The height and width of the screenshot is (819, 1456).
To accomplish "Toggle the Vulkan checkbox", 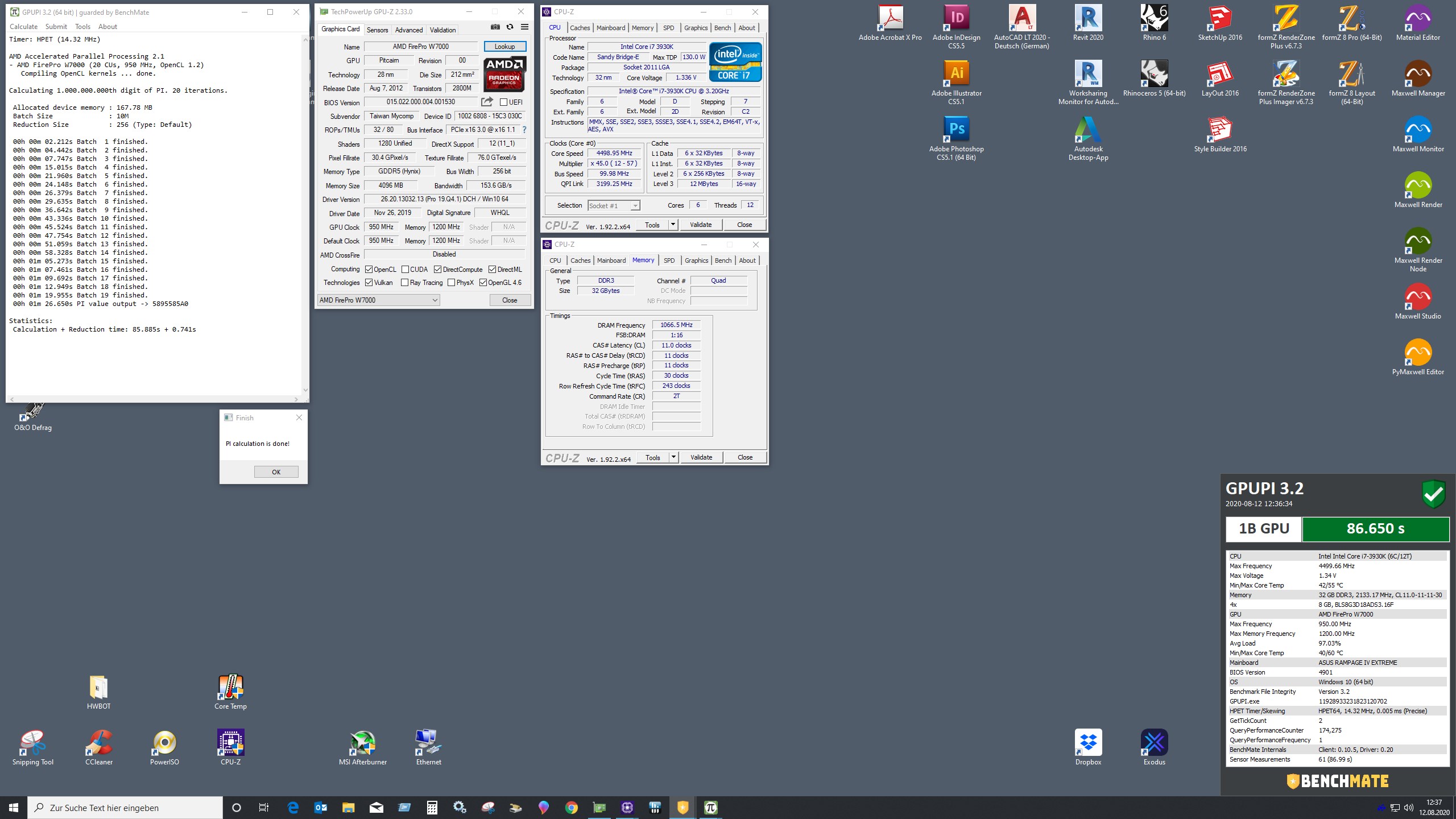I will coord(369,283).
